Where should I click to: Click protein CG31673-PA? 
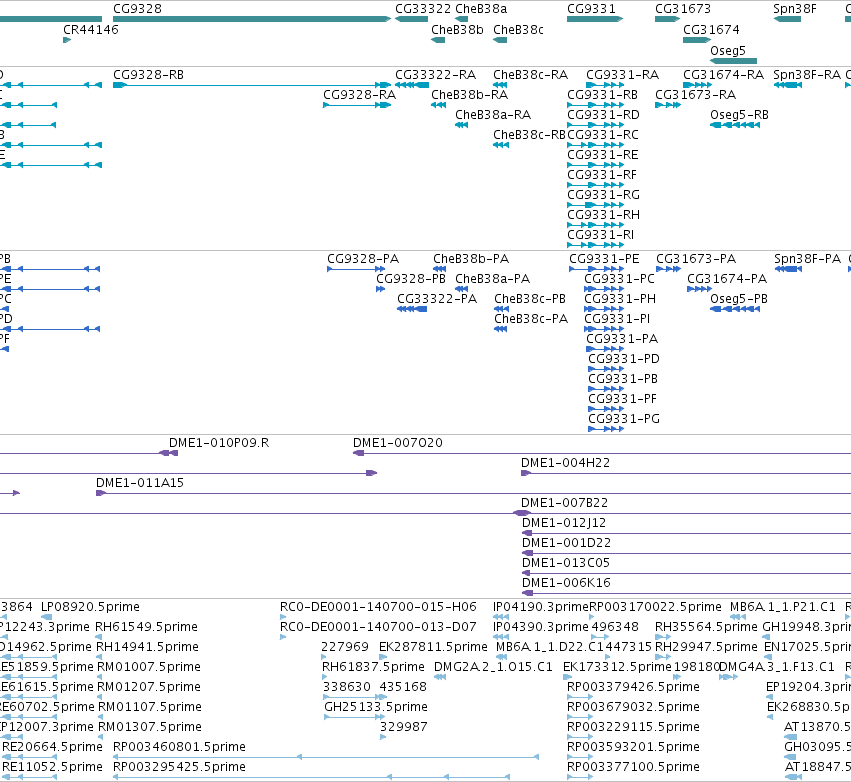coord(668,269)
